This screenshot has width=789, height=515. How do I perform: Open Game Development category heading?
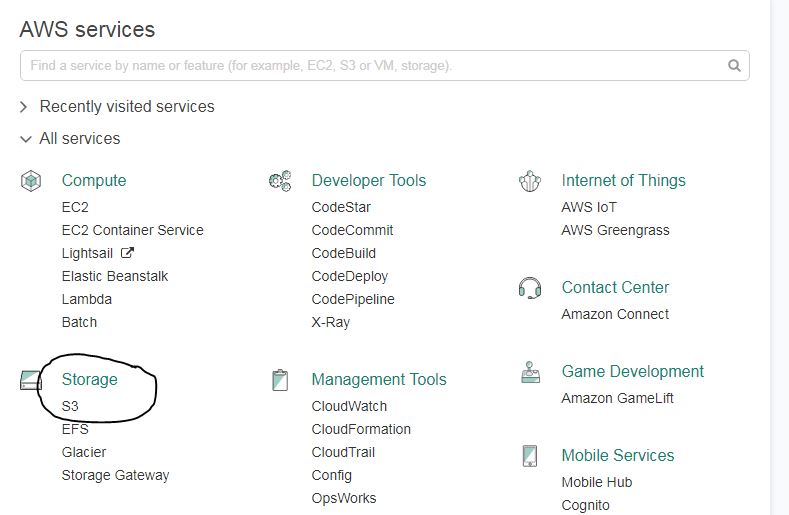click(633, 372)
